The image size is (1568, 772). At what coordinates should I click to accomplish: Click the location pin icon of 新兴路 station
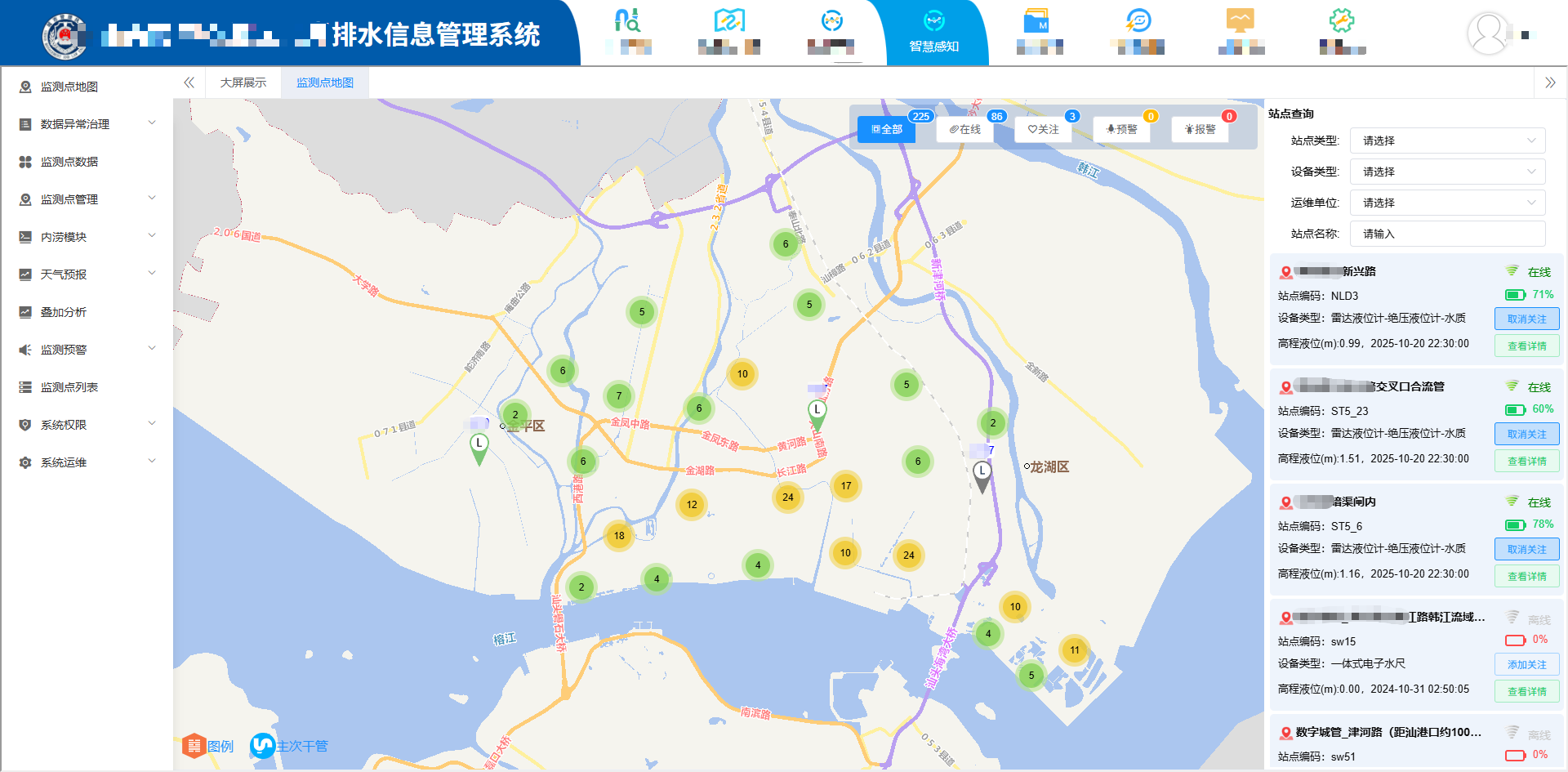coord(1286,272)
